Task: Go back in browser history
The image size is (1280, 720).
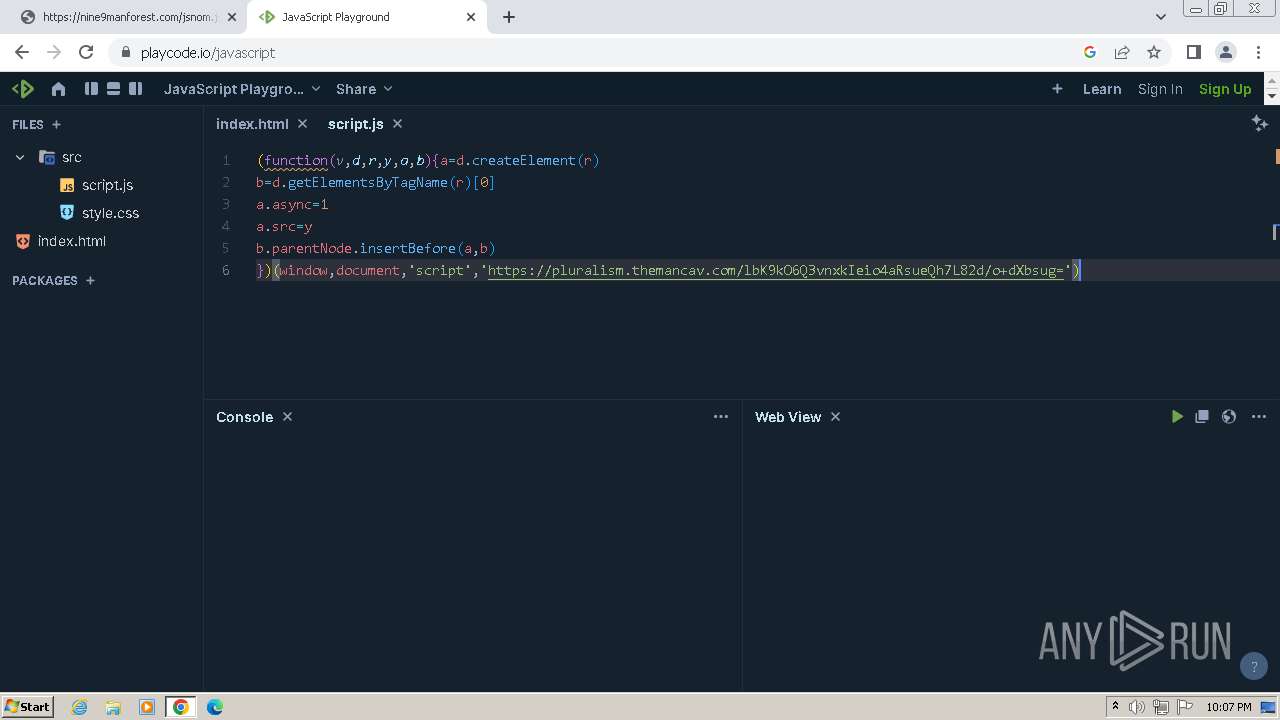Action: 22,52
